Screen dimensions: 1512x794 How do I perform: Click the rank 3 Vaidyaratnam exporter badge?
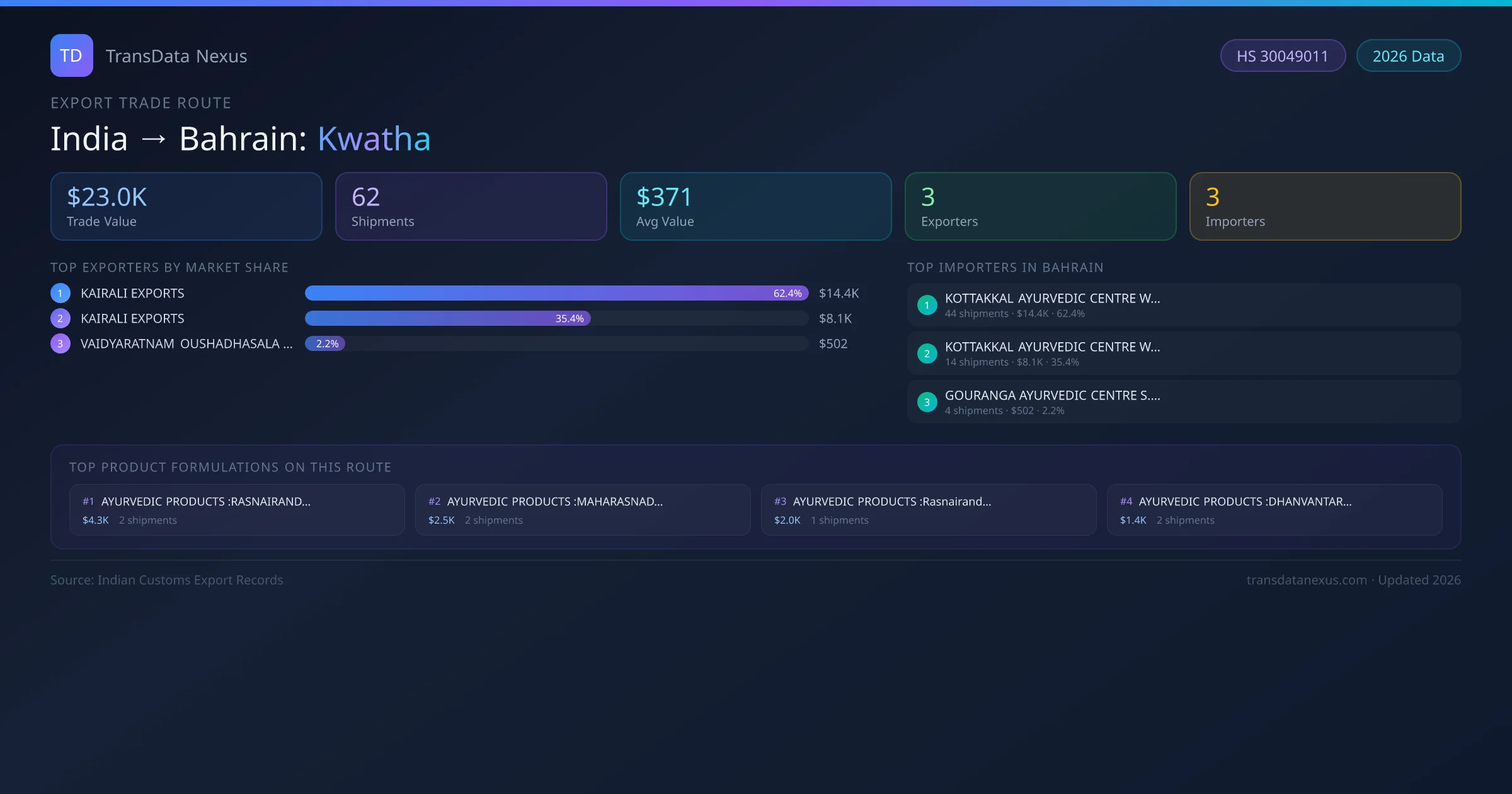60,343
